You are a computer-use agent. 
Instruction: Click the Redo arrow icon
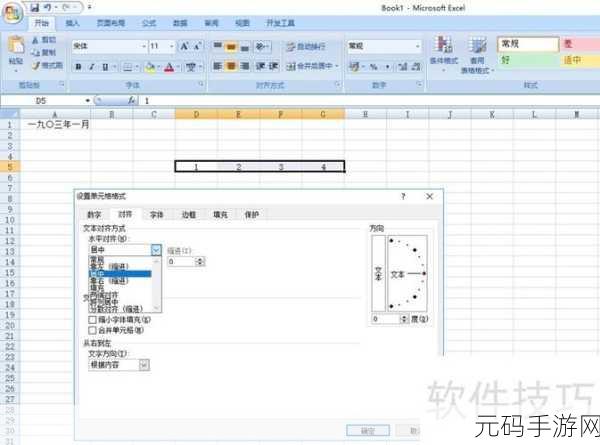coord(65,7)
